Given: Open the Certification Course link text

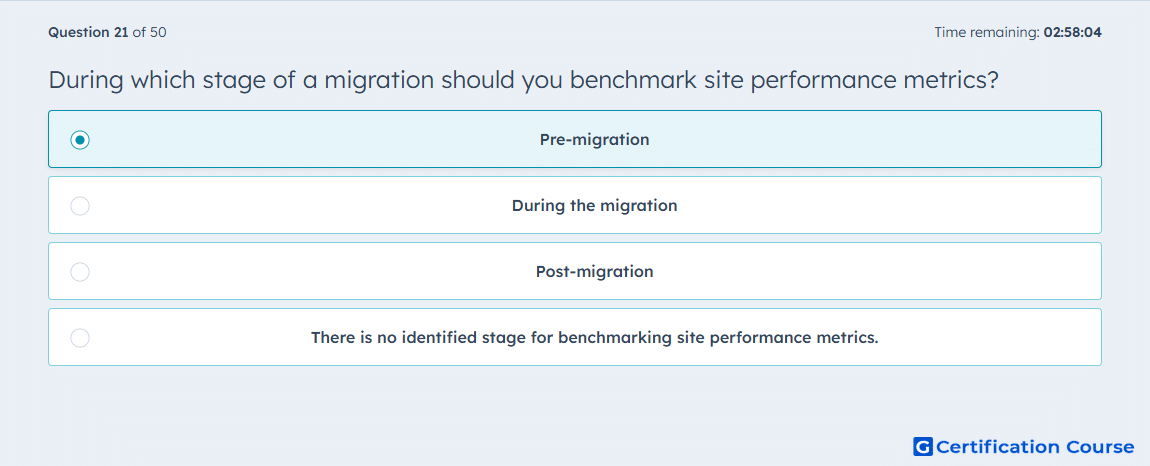Looking at the screenshot, I should click(1035, 446).
